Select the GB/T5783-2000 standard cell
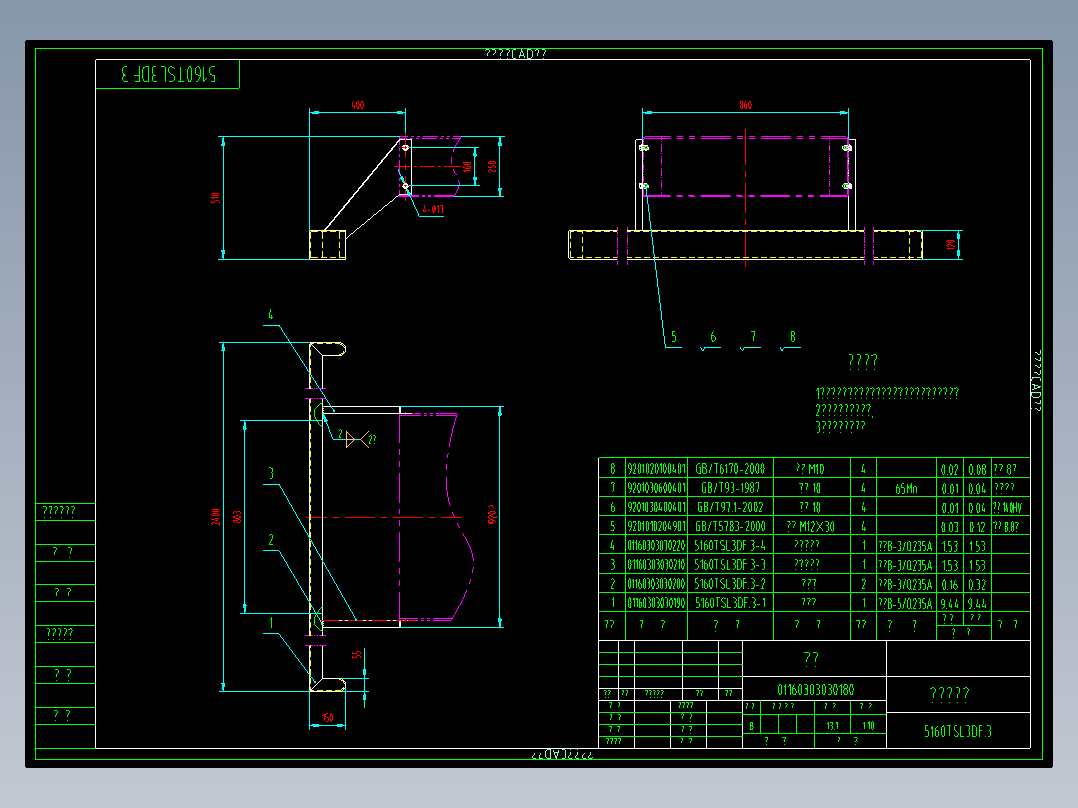Screen dimensions: 1078x808 (730, 527)
